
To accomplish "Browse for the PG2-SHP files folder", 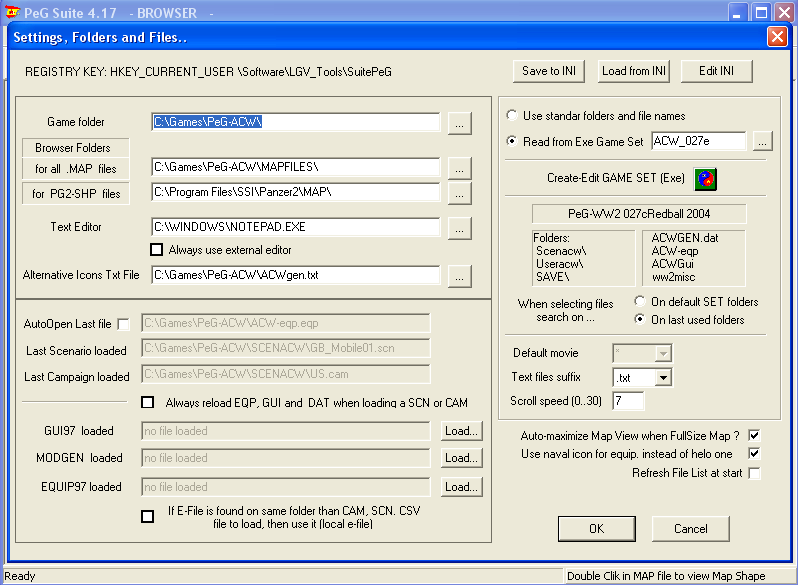I will point(459,192).
